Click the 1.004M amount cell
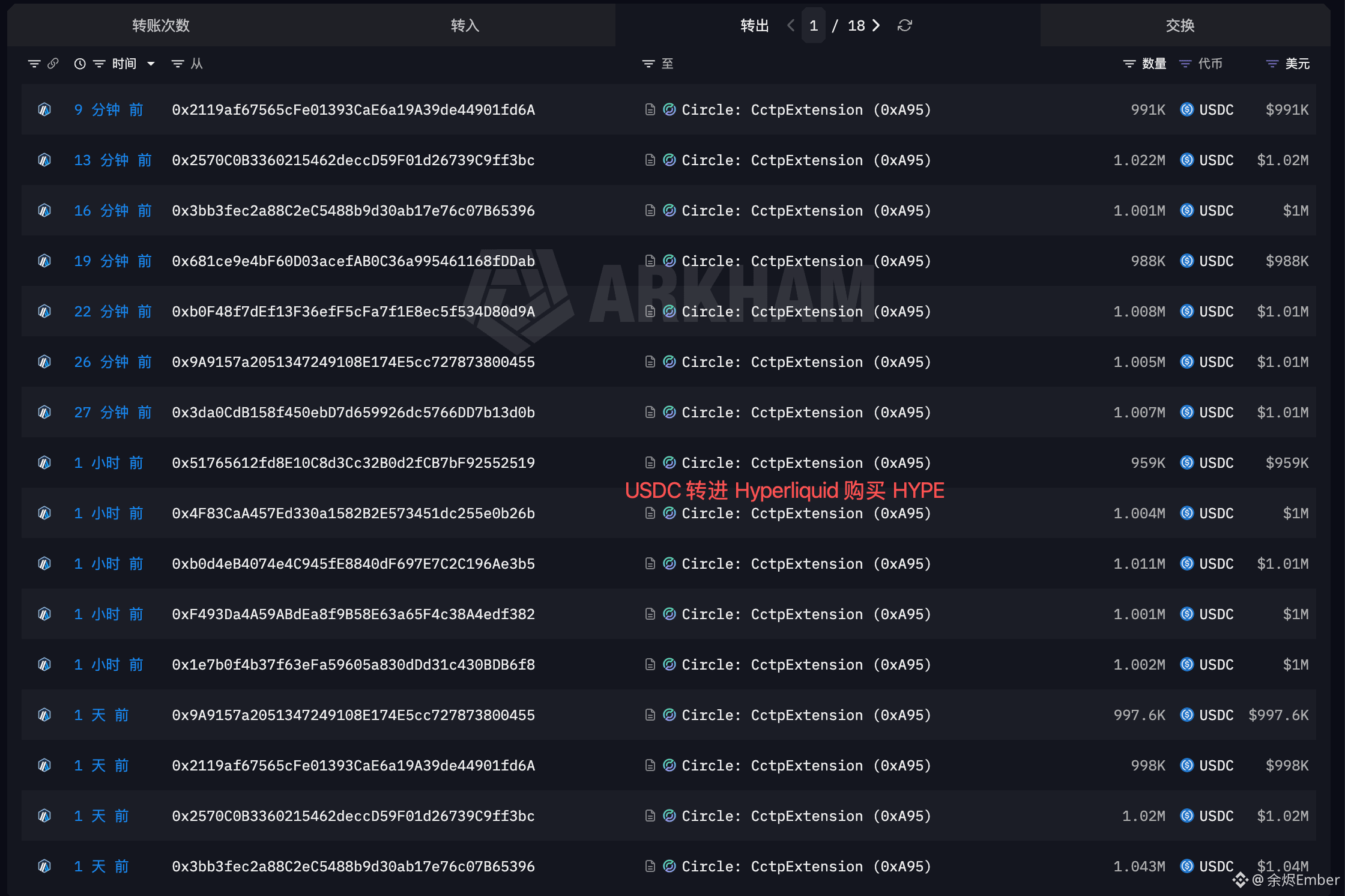This screenshot has width=1345, height=896. pyautogui.click(x=1140, y=513)
